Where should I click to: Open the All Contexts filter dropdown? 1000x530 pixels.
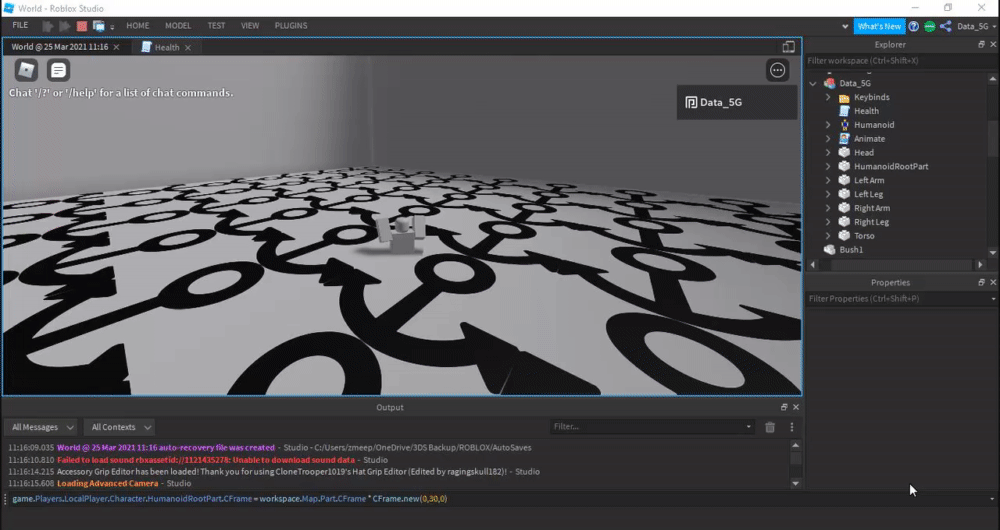click(x=121, y=427)
